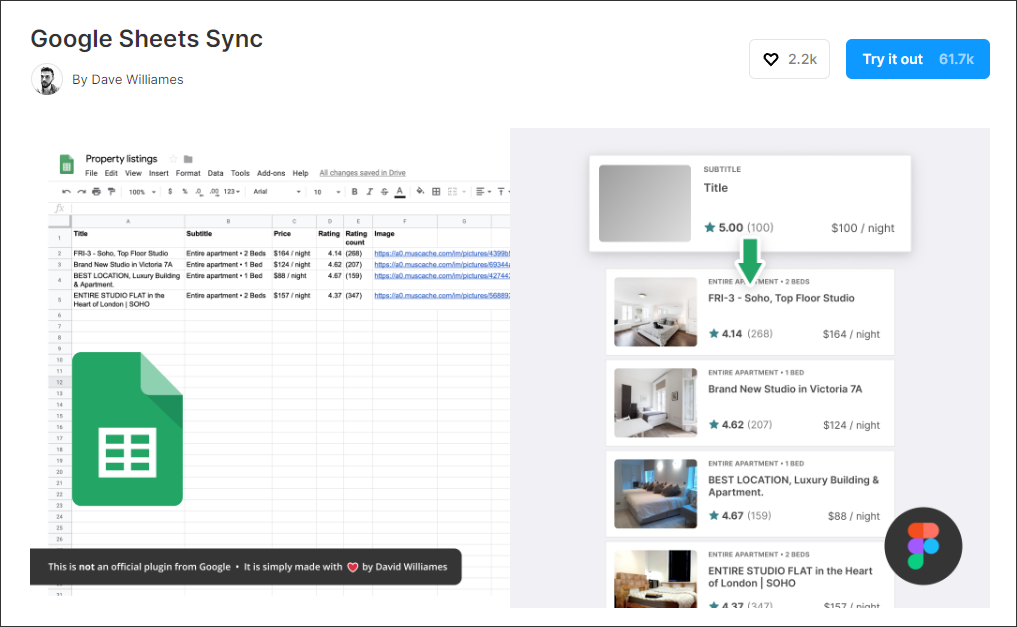
Task: Click cell 'Brand New Studio in Victoria 7A' in sheet
Action: [128, 265]
